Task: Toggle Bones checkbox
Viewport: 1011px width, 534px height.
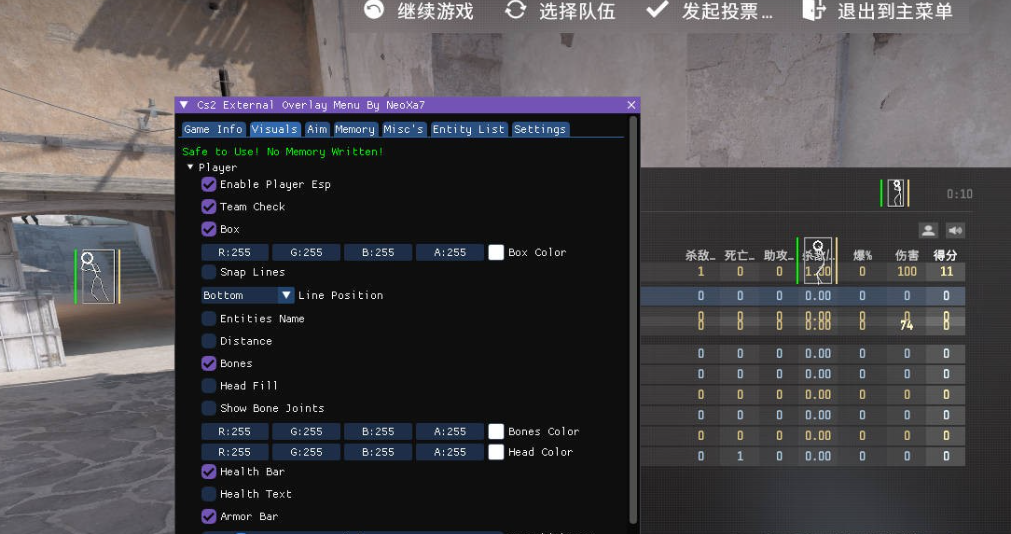Action: [x=209, y=363]
